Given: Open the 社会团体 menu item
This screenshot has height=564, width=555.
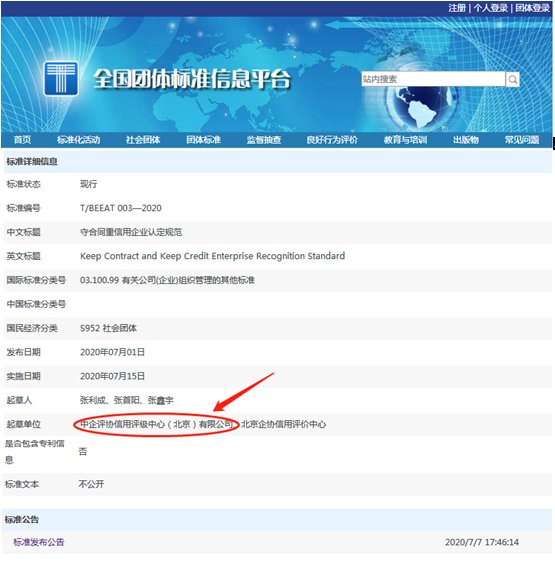Looking at the screenshot, I should coord(143,140).
